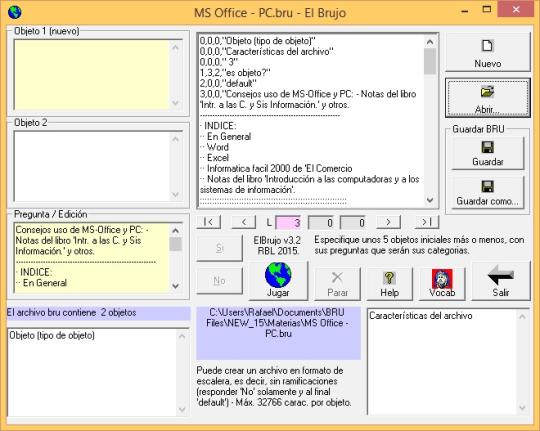This screenshot has height=431, width=540.
Task: Click the scroll up arrow in the file listing
Action: coord(429,42)
